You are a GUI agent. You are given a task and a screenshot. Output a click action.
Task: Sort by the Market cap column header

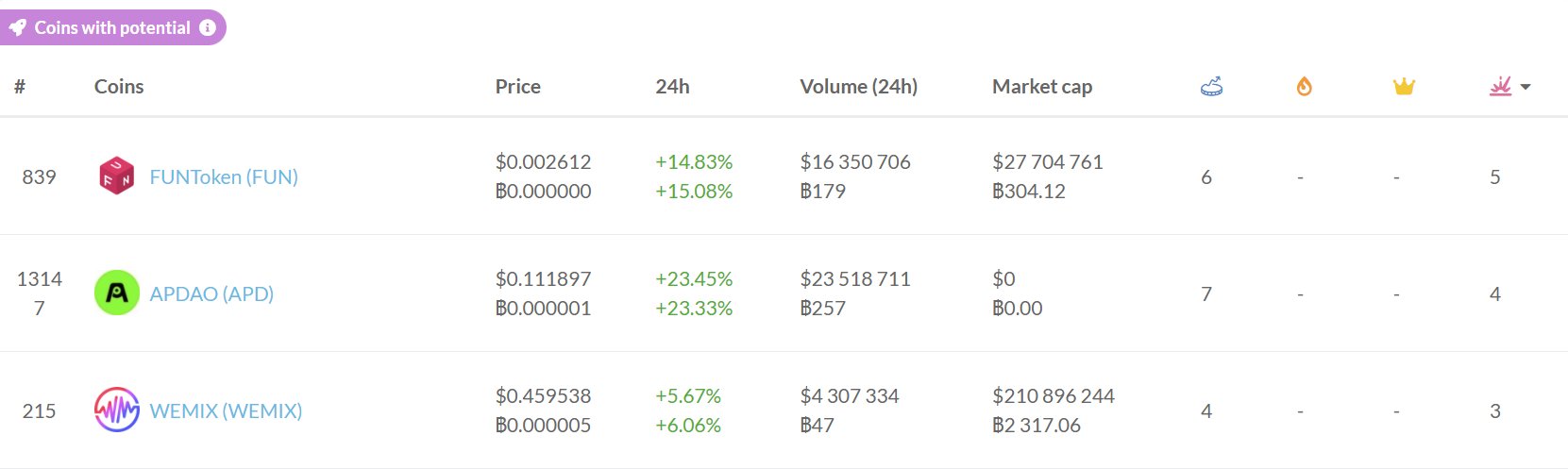(x=1041, y=87)
